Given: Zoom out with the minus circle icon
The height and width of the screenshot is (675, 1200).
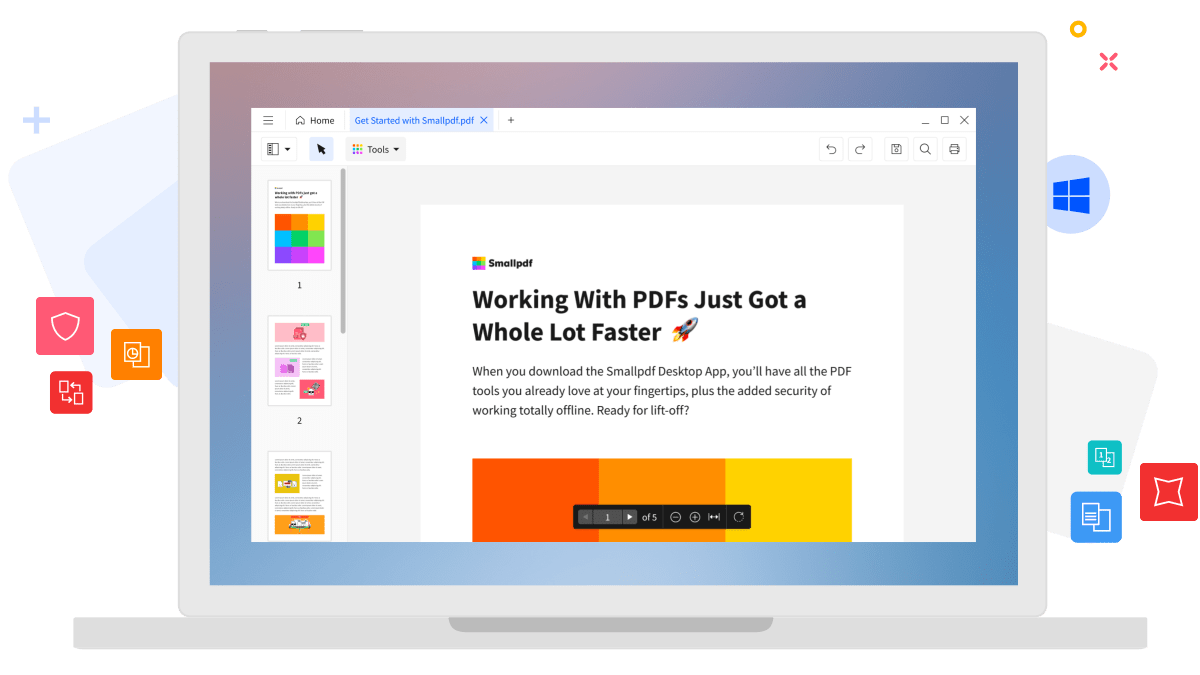Looking at the screenshot, I should (676, 517).
